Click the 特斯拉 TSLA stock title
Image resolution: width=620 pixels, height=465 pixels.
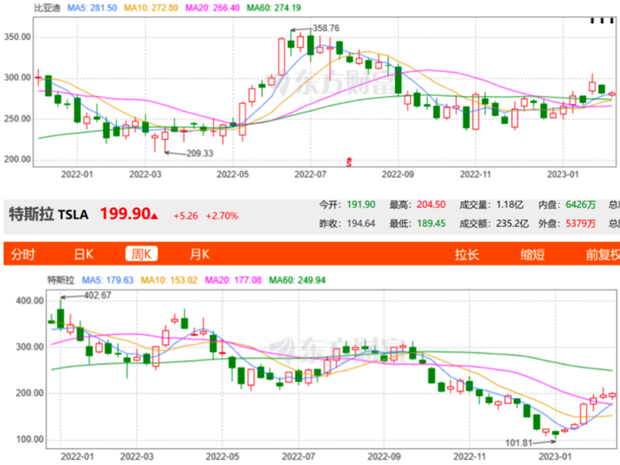(49, 214)
